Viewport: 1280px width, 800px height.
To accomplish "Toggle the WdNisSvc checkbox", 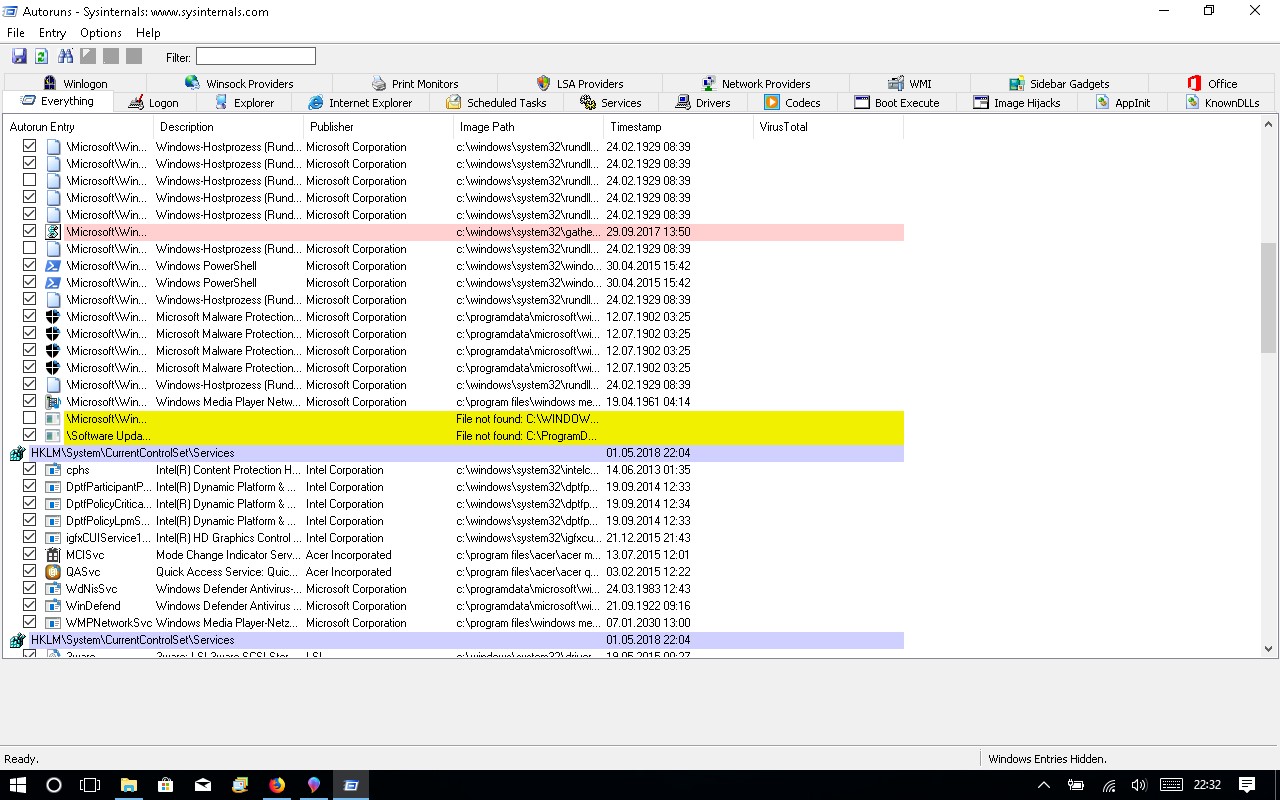I will pos(29,589).
